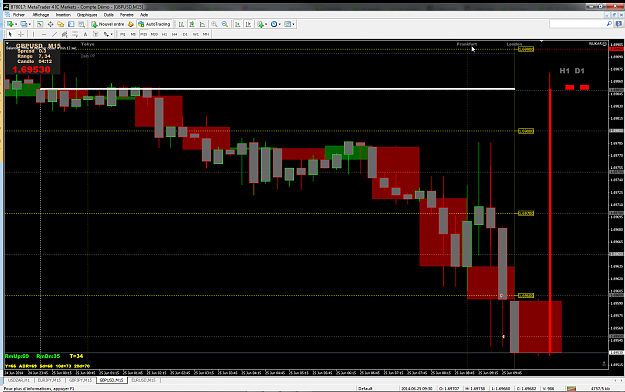The height and width of the screenshot is (392, 625).
Task: Click the connection status bars icon
Action: click(x=572, y=388)
